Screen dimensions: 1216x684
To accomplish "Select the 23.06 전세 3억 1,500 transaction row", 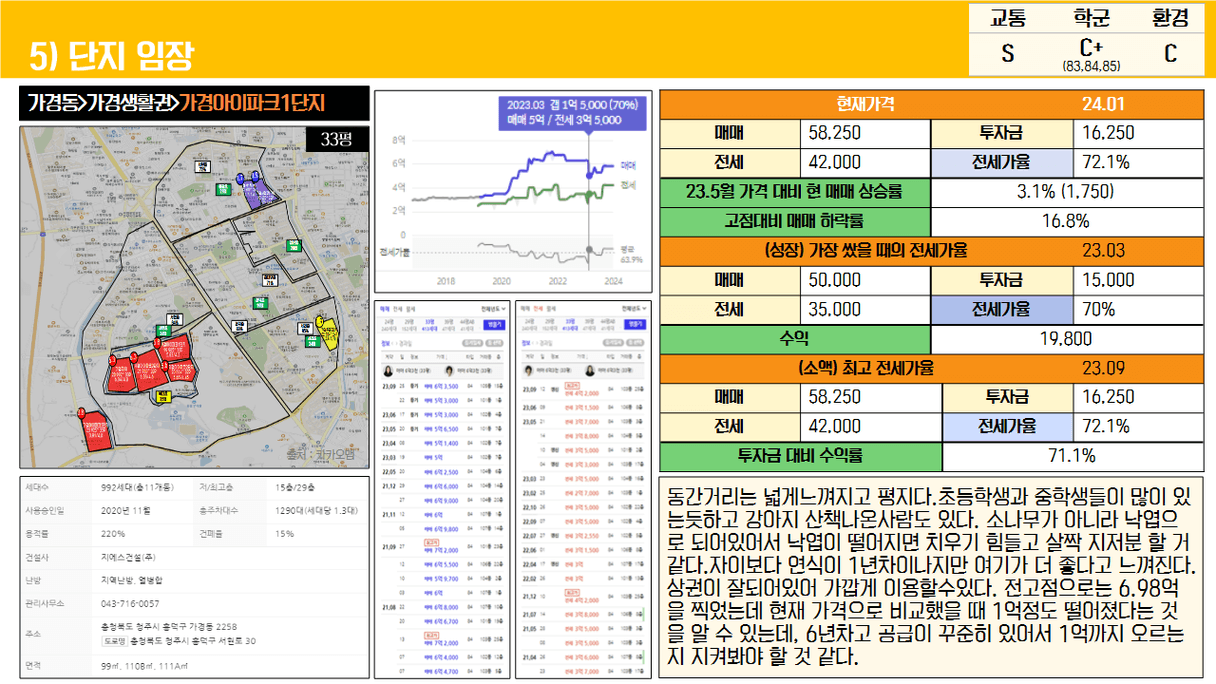I will (x=583, y=407).
